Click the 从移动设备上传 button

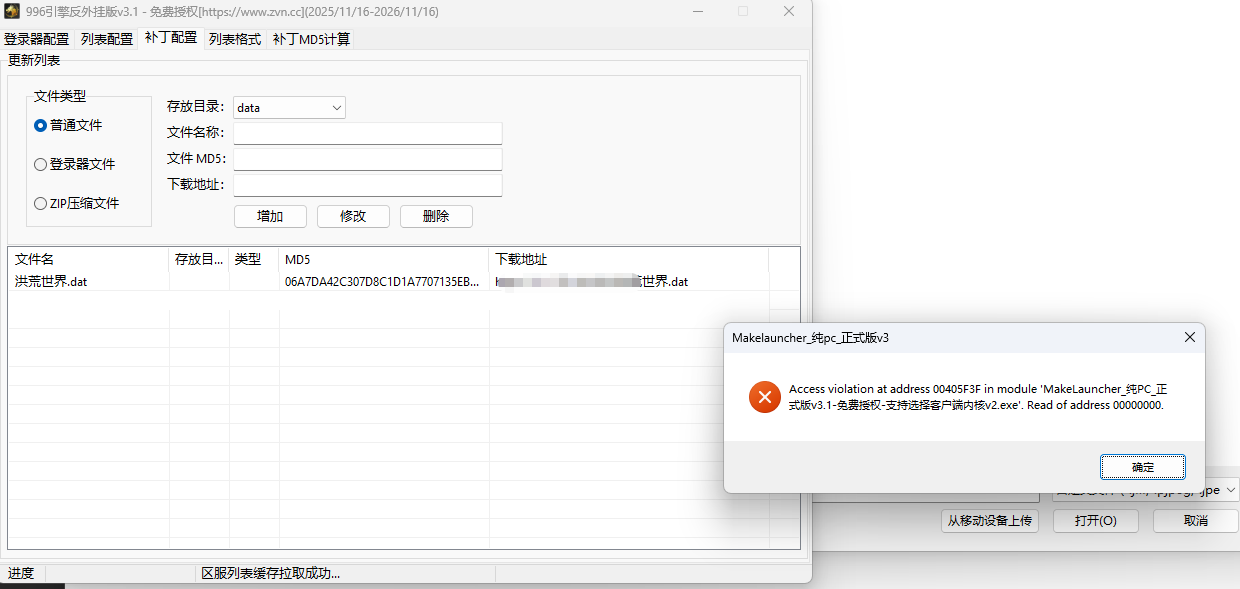(x=990, y=521)
